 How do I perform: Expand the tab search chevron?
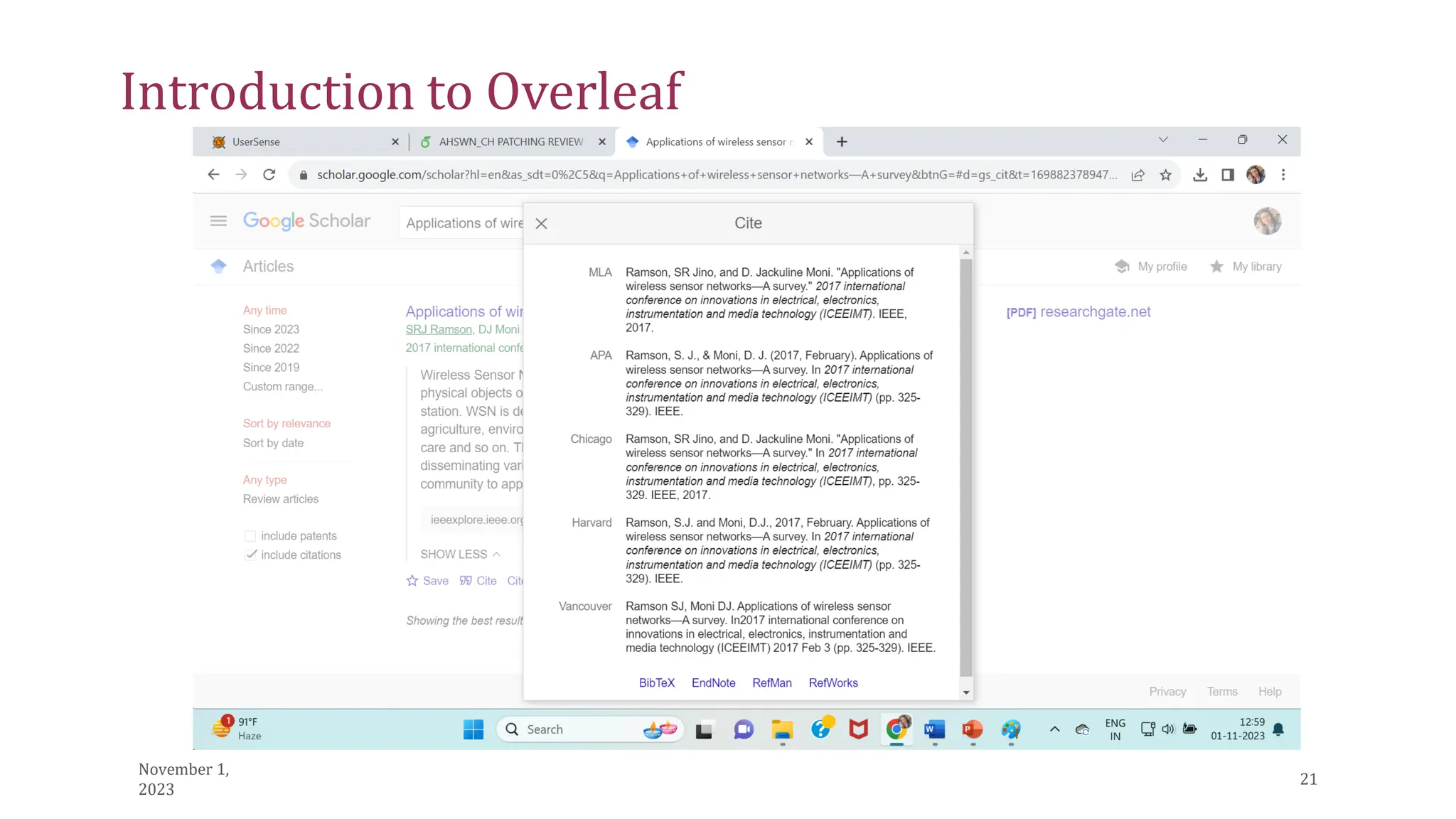pos(1163,140)
